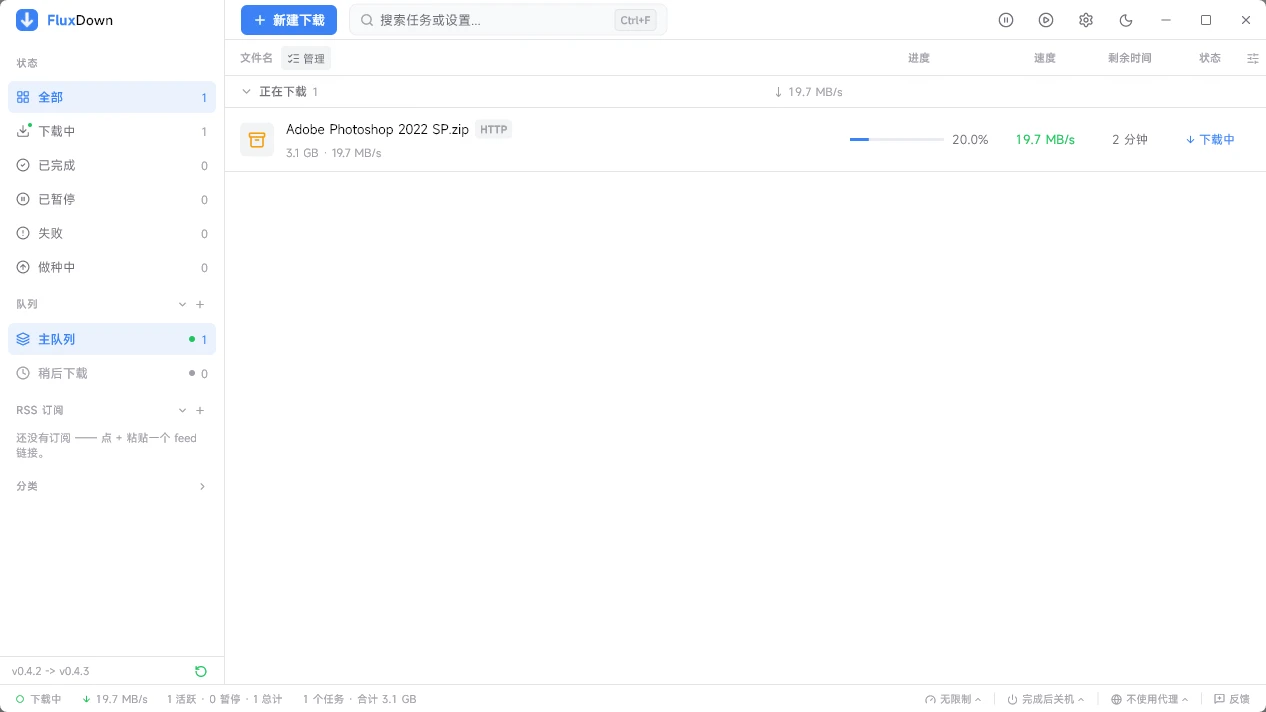Sort by the 状态 column header
Screen dimensions: 1266x712
pyautogui.click(x=1210, y=58)
